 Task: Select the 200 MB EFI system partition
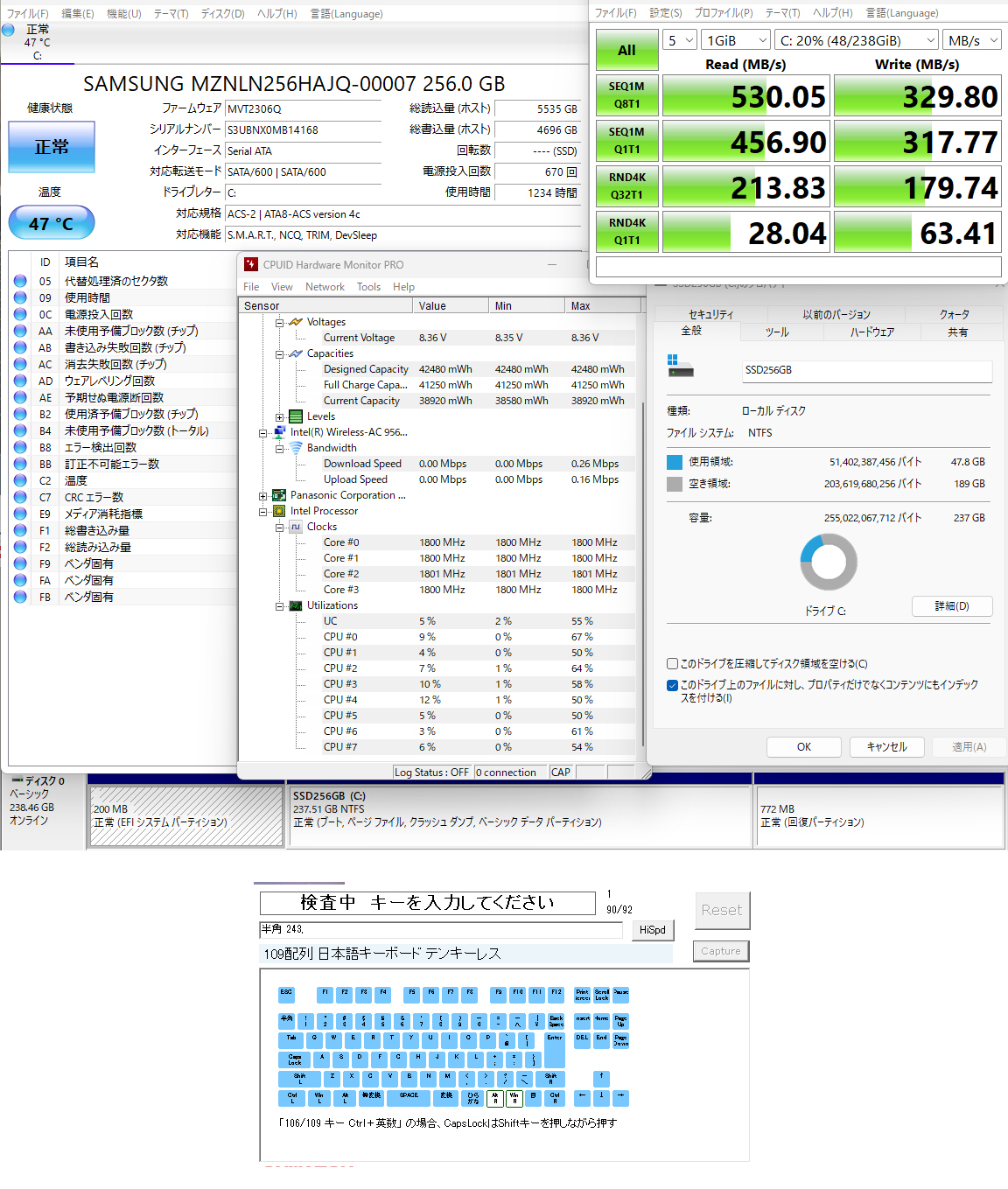186,816
